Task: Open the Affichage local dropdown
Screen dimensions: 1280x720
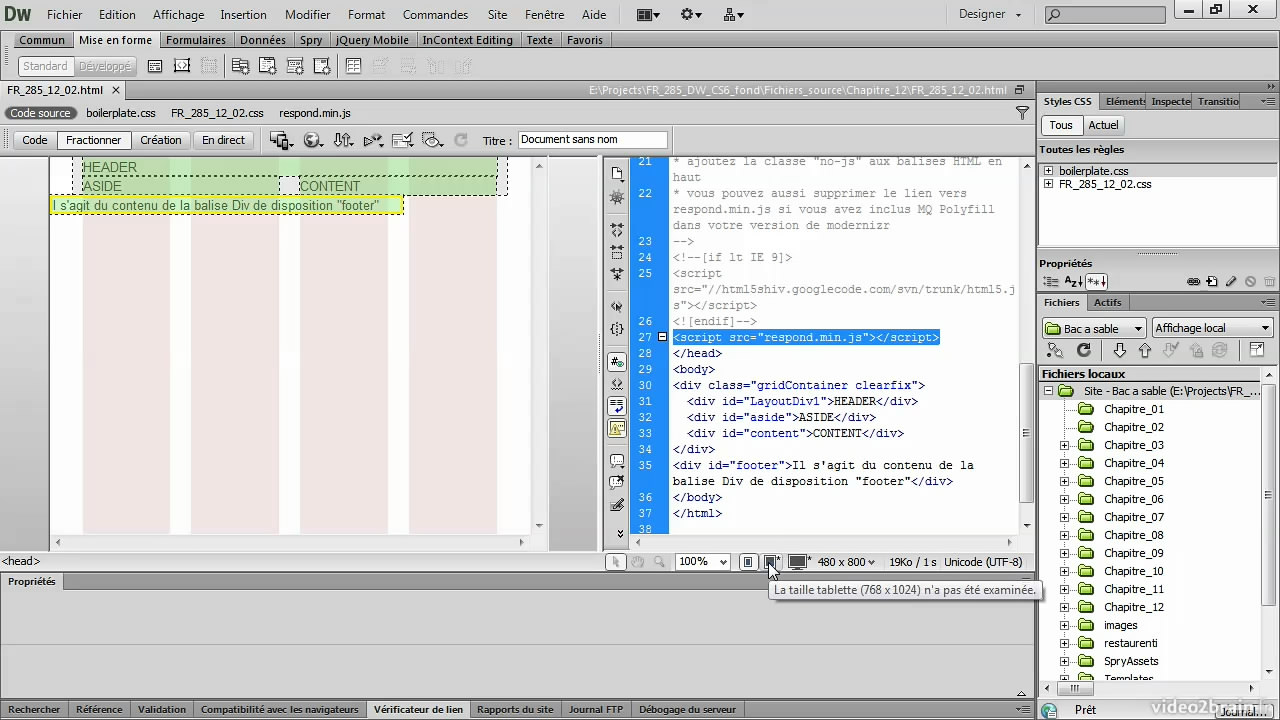Action: coord(1212,328)
